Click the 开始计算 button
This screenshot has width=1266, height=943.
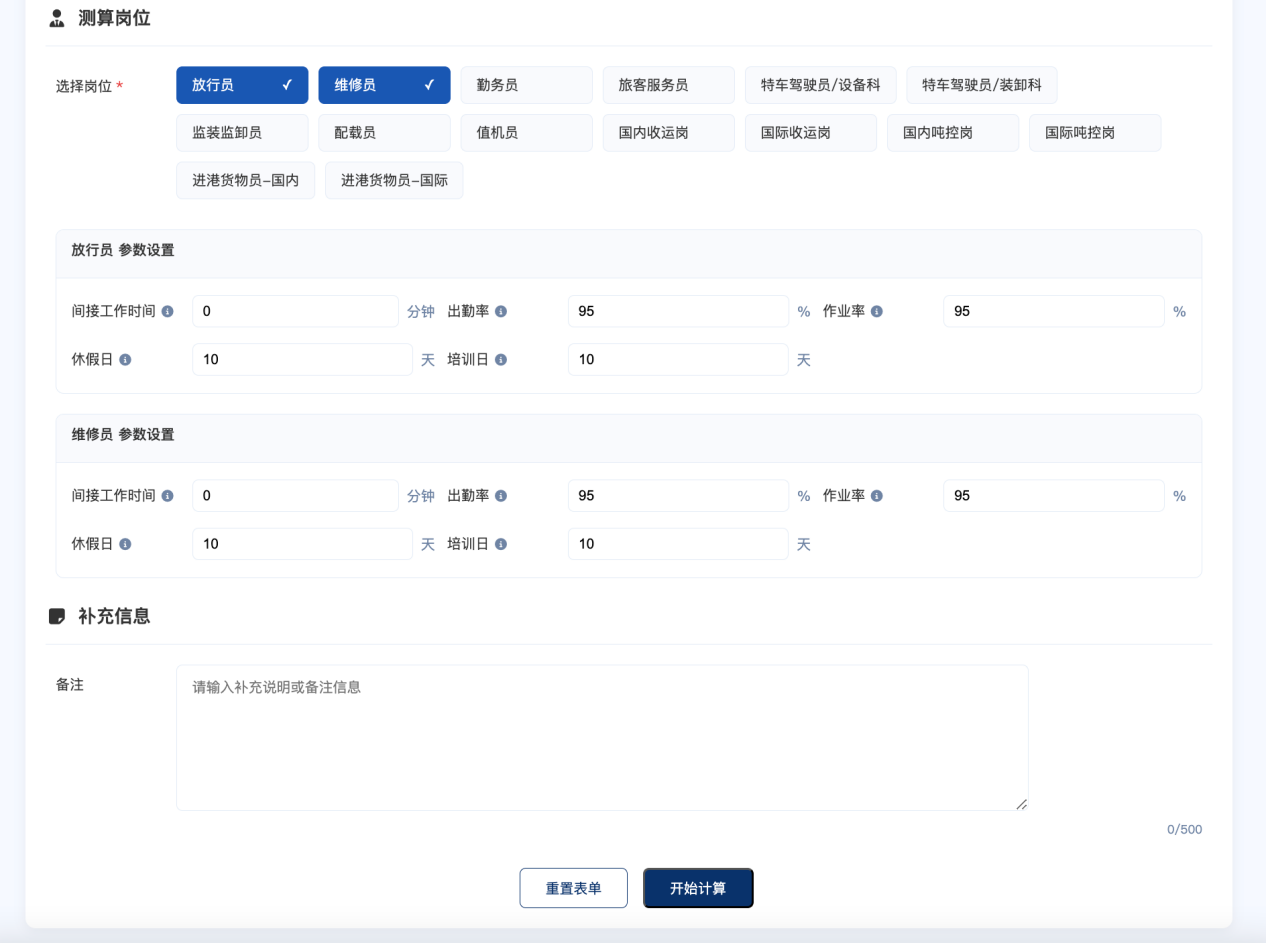pos(698,888)
